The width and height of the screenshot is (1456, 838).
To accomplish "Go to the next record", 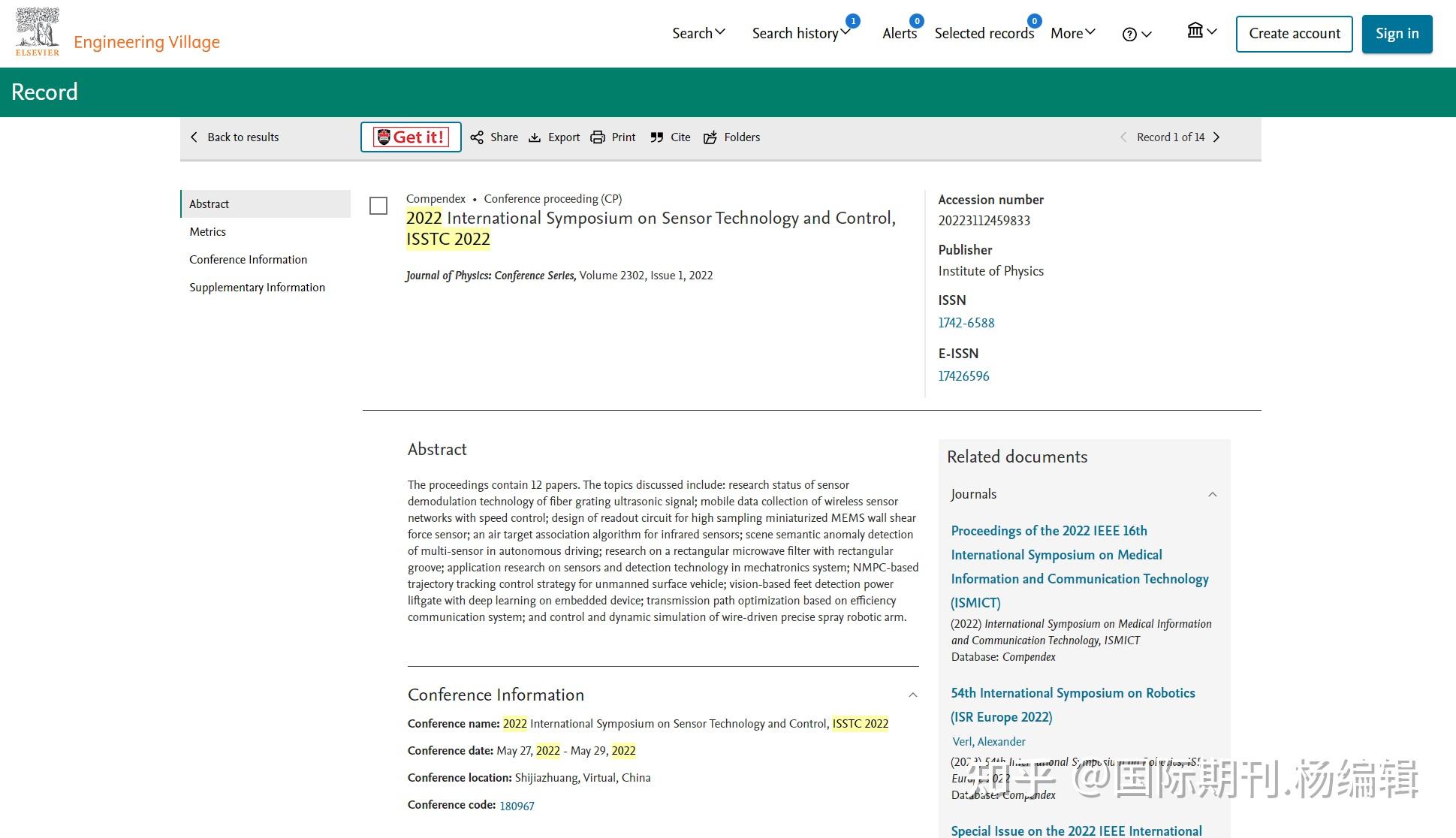I will pos(1216,137).
